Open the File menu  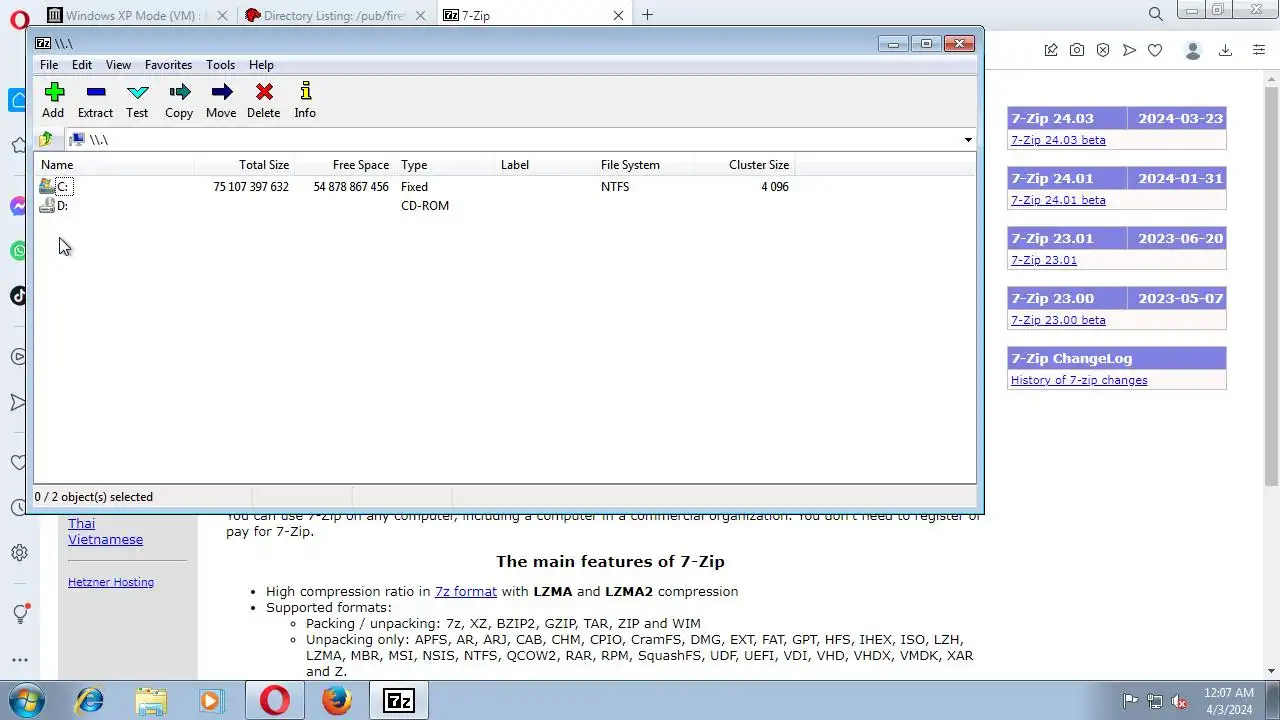point(48,65)
